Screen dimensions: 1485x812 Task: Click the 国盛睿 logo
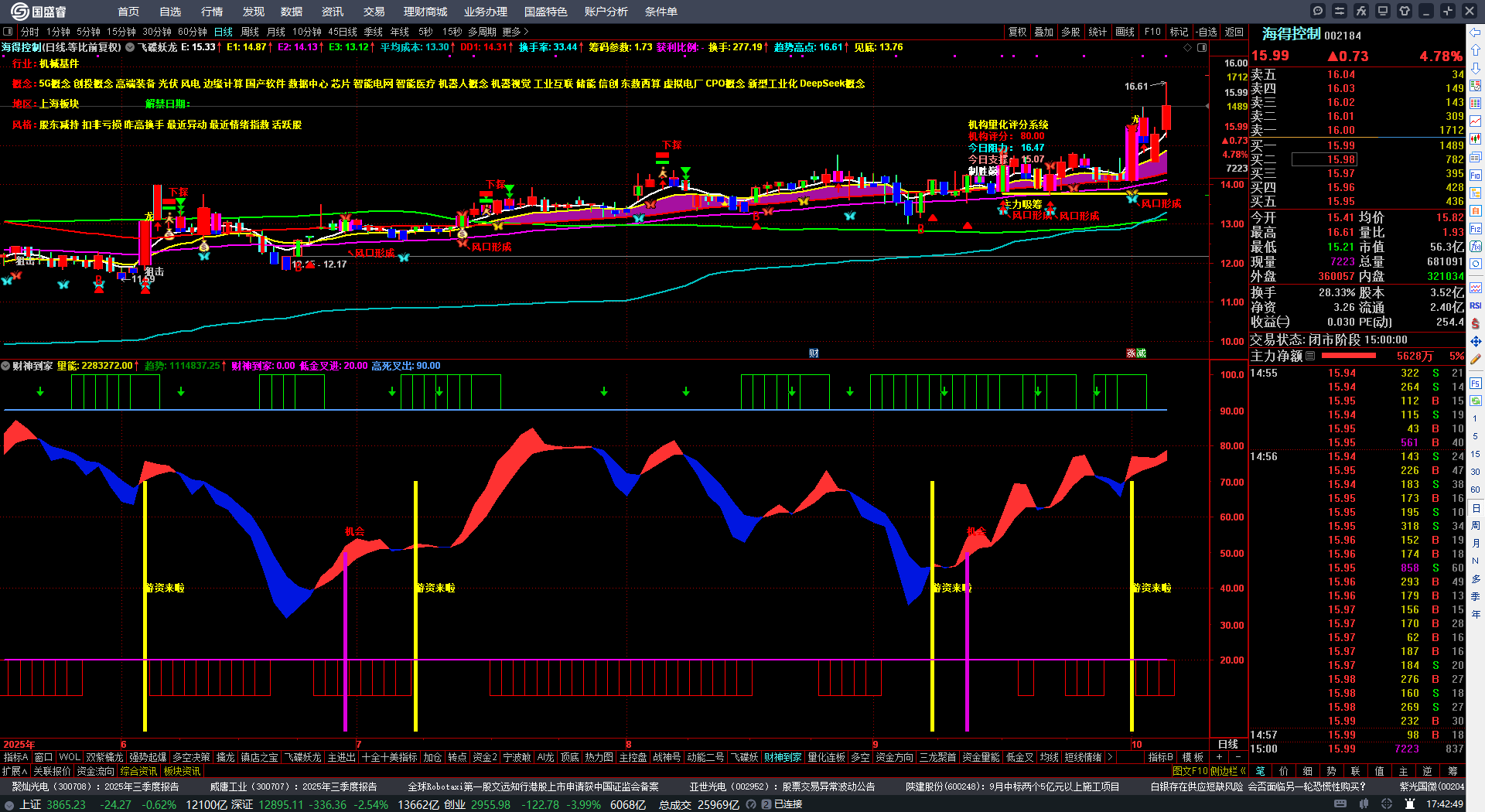[x=39, y=12]
